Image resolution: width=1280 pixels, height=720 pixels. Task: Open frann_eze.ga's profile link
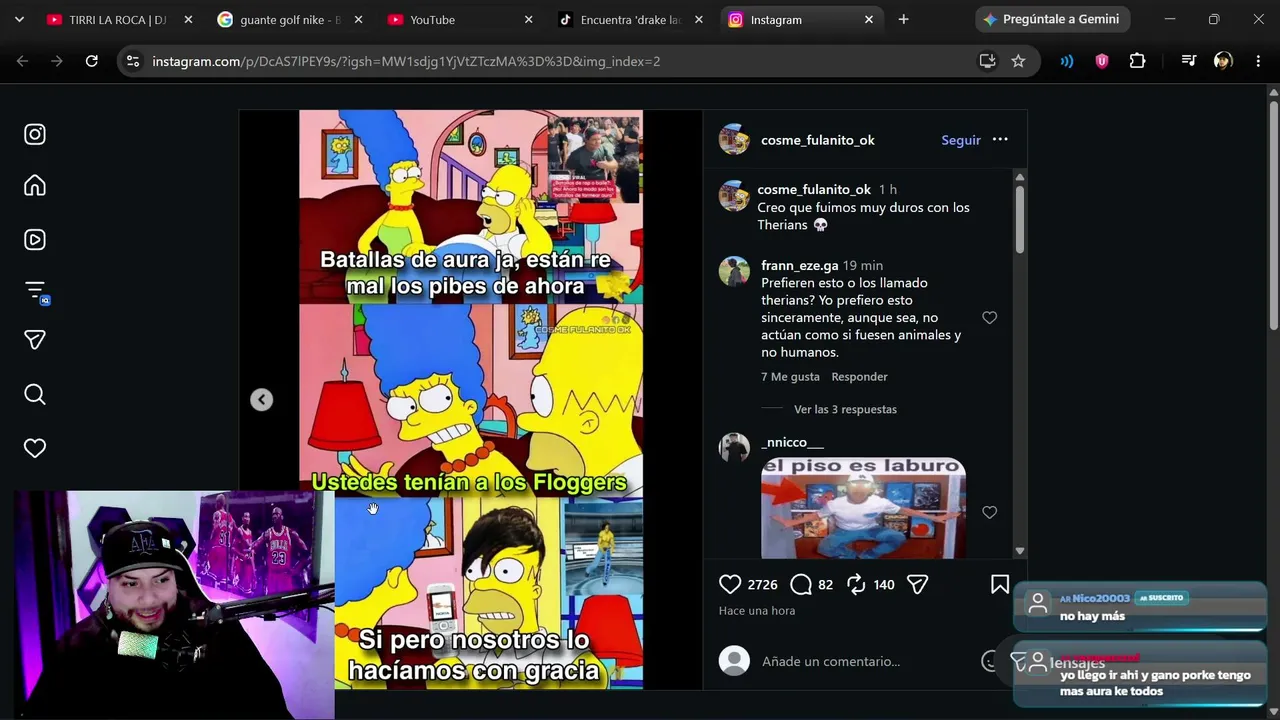800,265
